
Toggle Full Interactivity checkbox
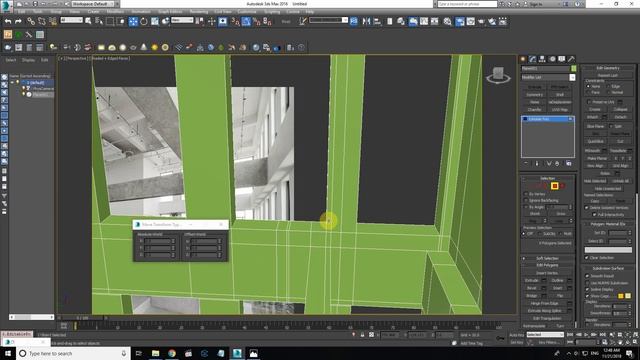pyautogui.click(x=594, y=214)
